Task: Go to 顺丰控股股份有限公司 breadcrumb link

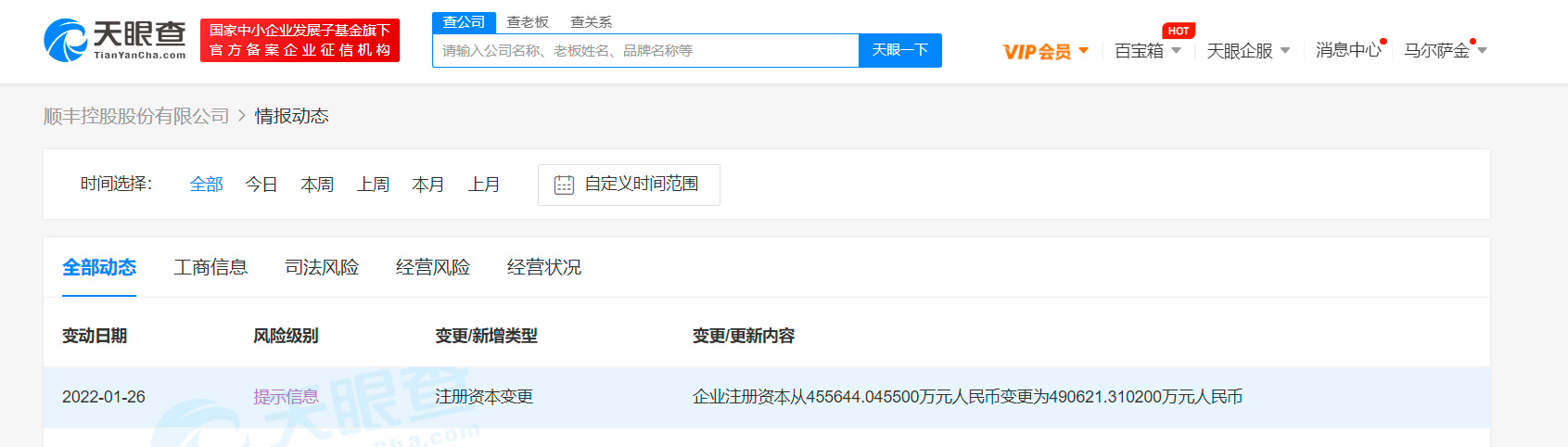Action: [136, 116]
